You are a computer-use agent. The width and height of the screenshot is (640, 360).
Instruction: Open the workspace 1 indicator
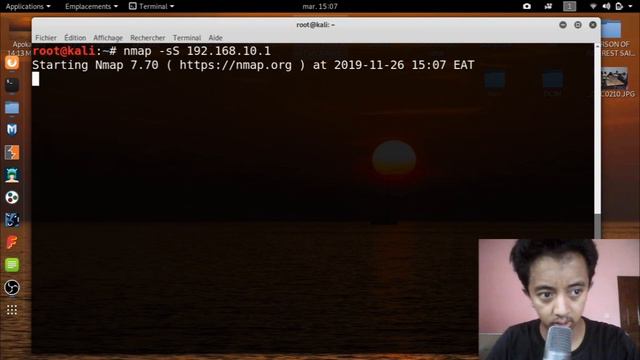click(x=569, y=6)
